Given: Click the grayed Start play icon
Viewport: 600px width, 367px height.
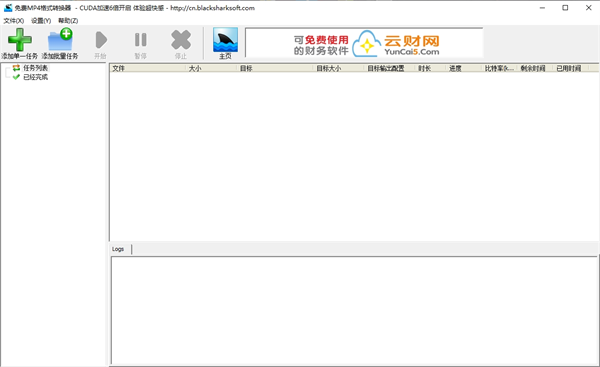Looking at the screenshot, I should pos(101,40).
